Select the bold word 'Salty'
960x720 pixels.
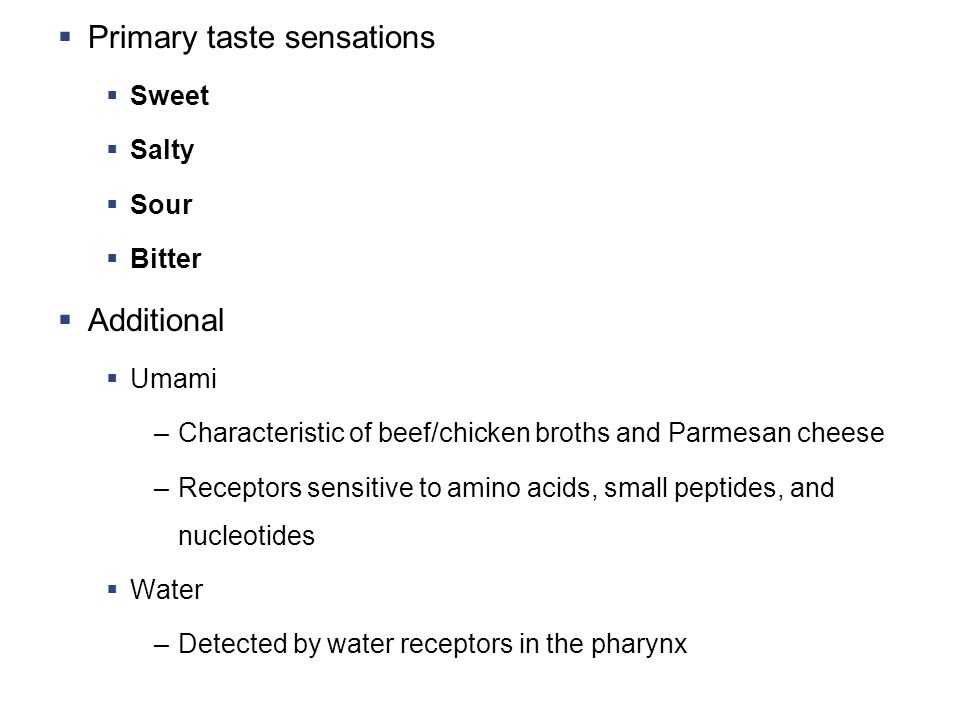162,150
